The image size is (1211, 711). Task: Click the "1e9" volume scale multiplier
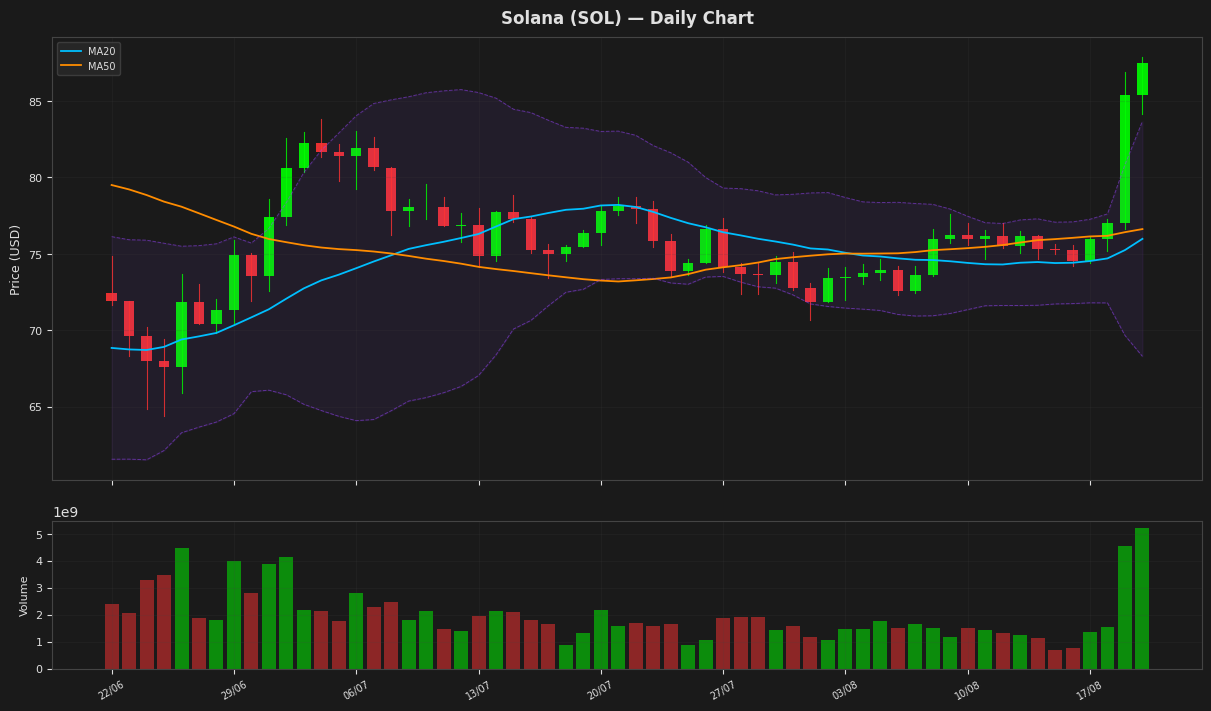point(65,513)
